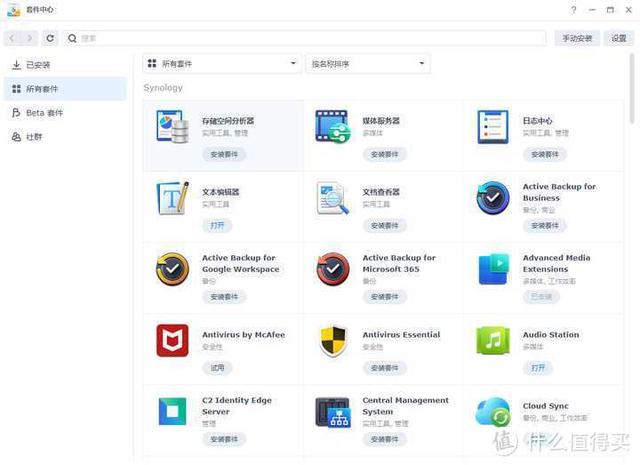The width and height of the screenshot is (640, 465).
Task: Expand the sort by name (按名称排序) dropdown
Action: coord(368,64)
